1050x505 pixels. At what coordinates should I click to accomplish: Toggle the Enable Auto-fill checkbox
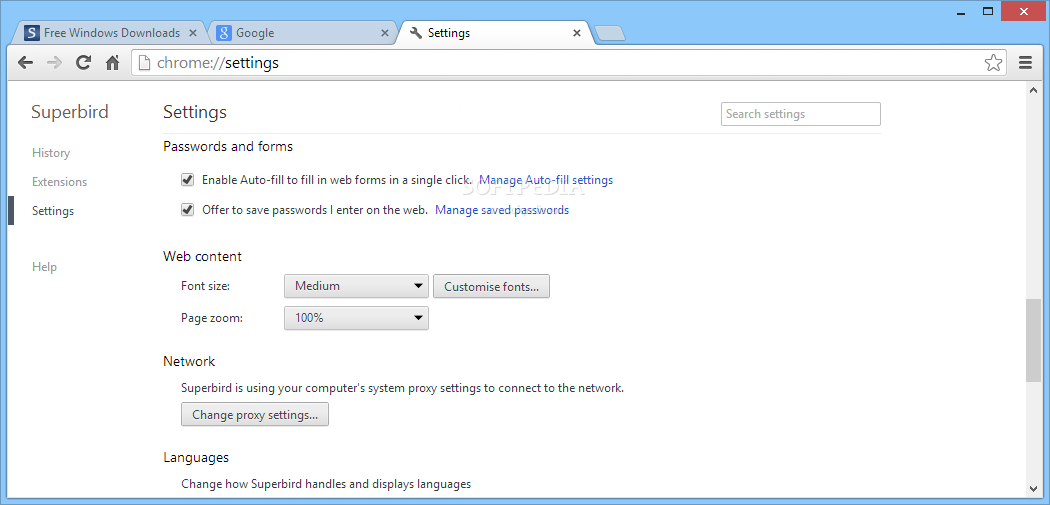(x=188, y=179)
